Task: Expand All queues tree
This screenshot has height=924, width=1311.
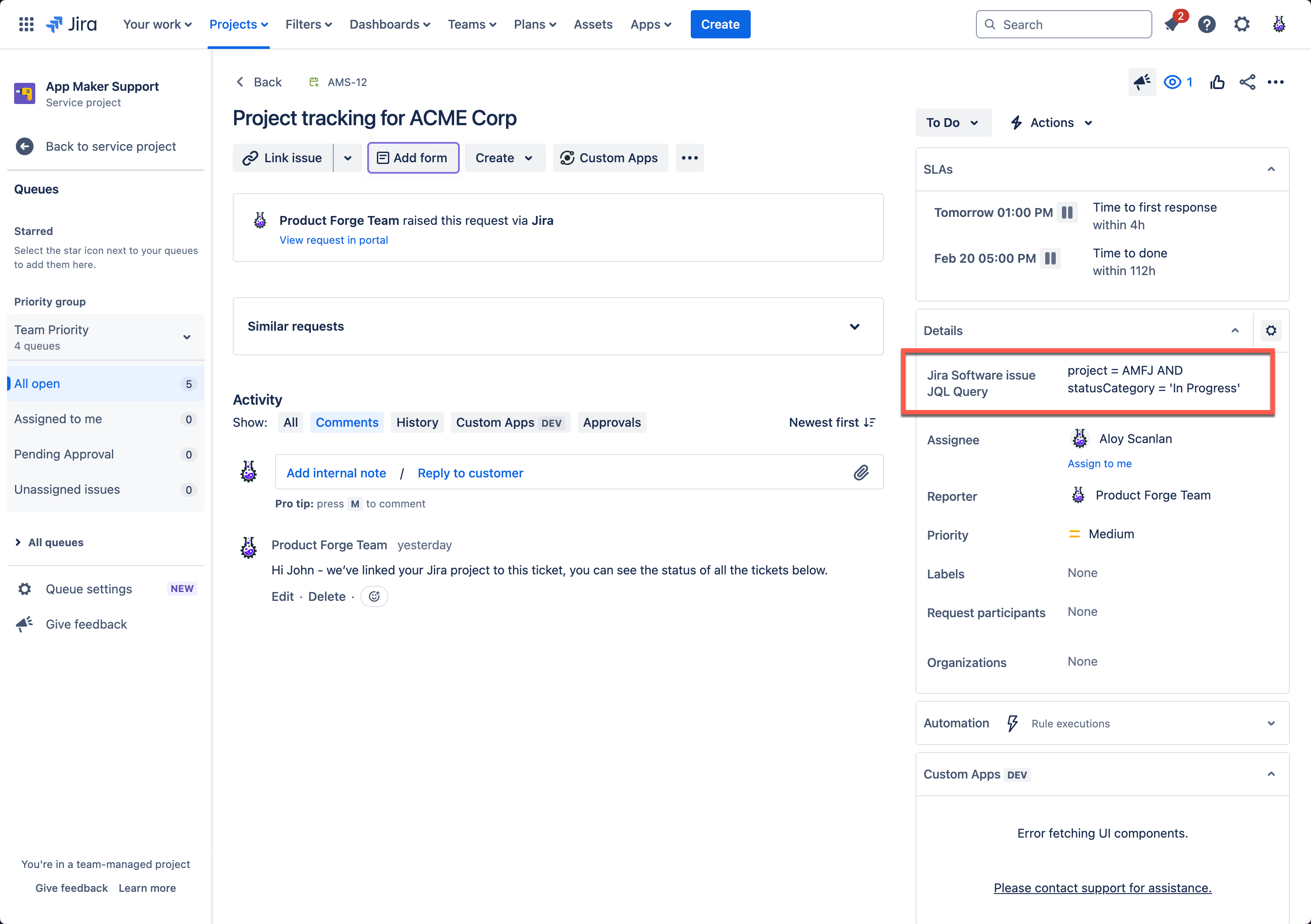Action: pyautogui.click(x=18, y=542)
